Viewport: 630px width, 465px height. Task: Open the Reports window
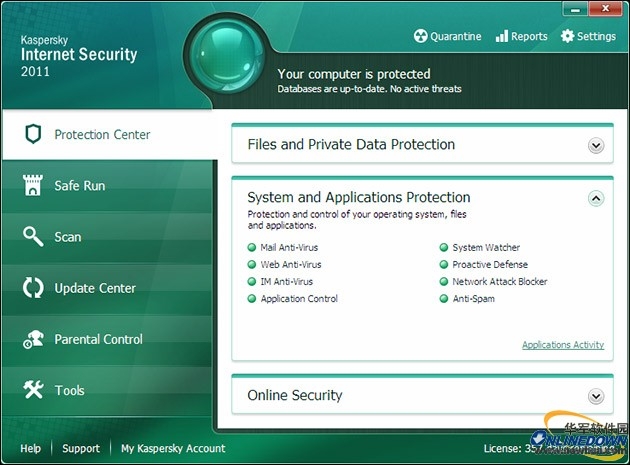click(521, 36)
